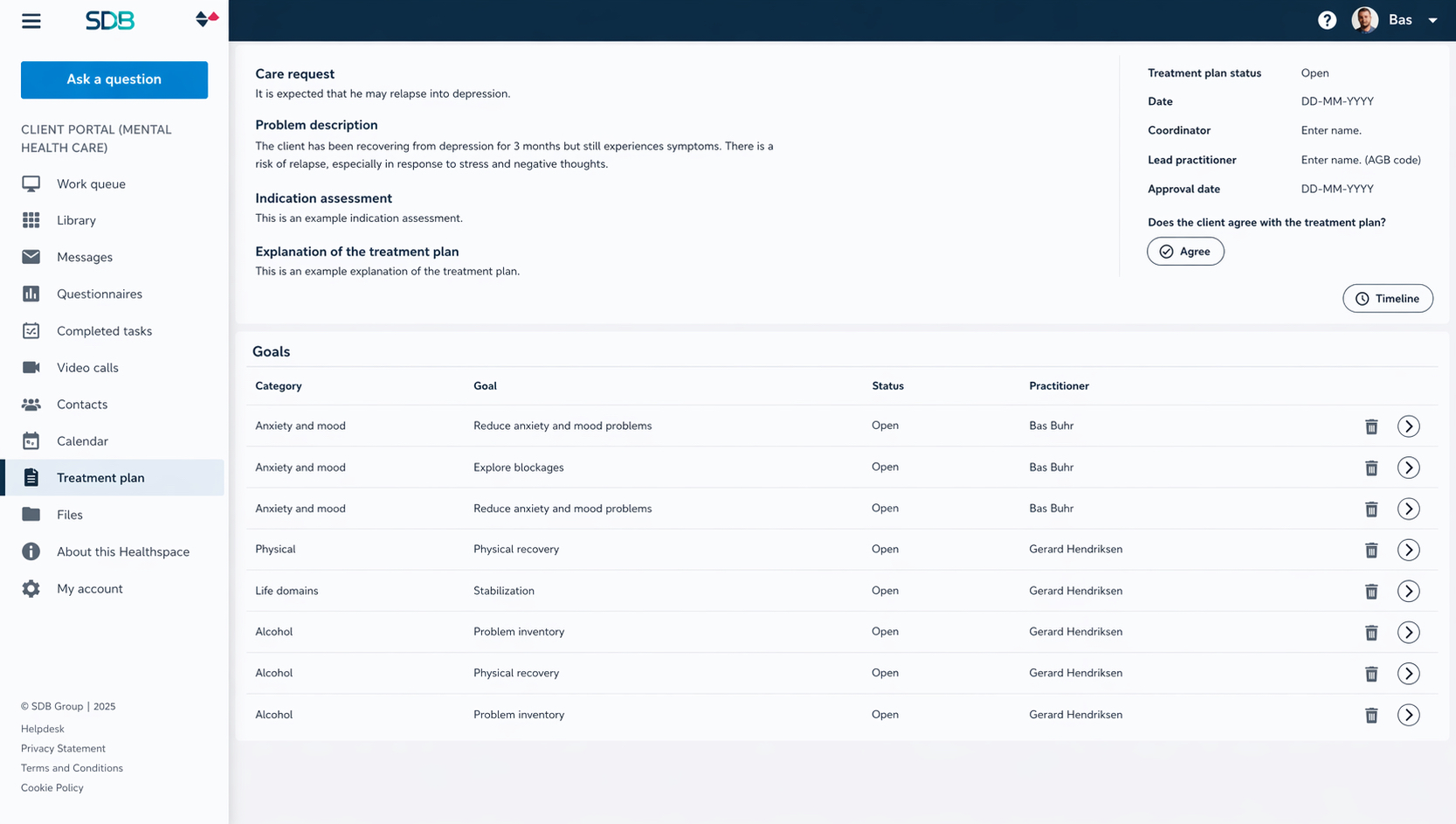Viewport: 1456px width, 824px height.
Task: Click the help question mark icon
Action: click(1327, 20)
